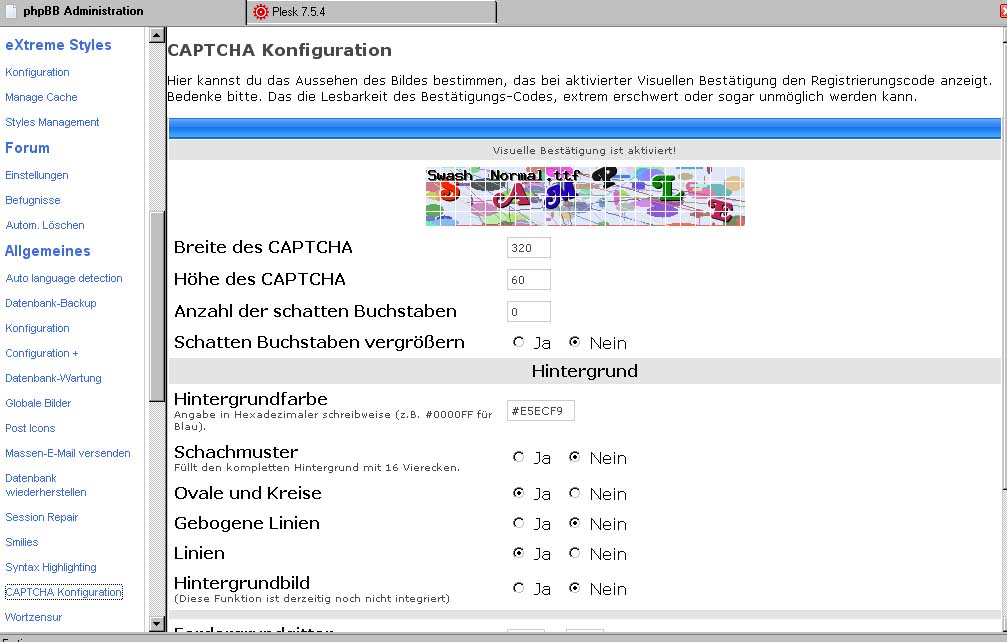
Task: Enable Ja for Gebogene Linien
Action: tap(518, 523)
